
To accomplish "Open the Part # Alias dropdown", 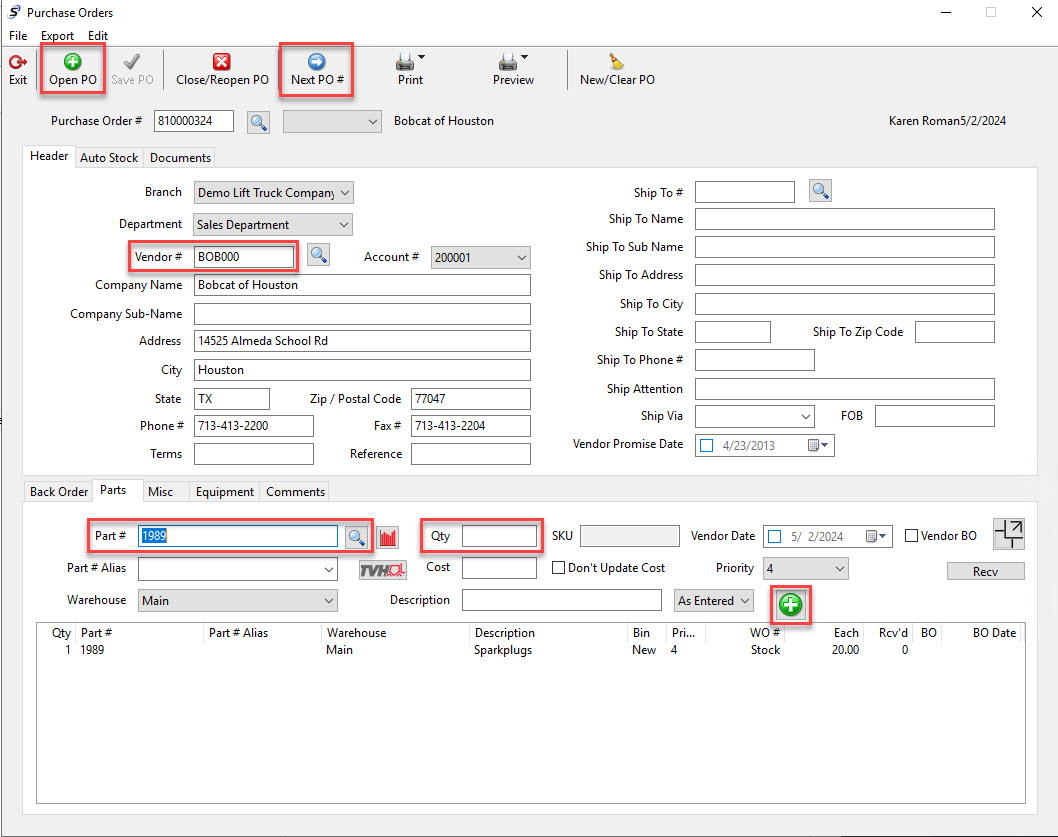I will coord(329,570).
